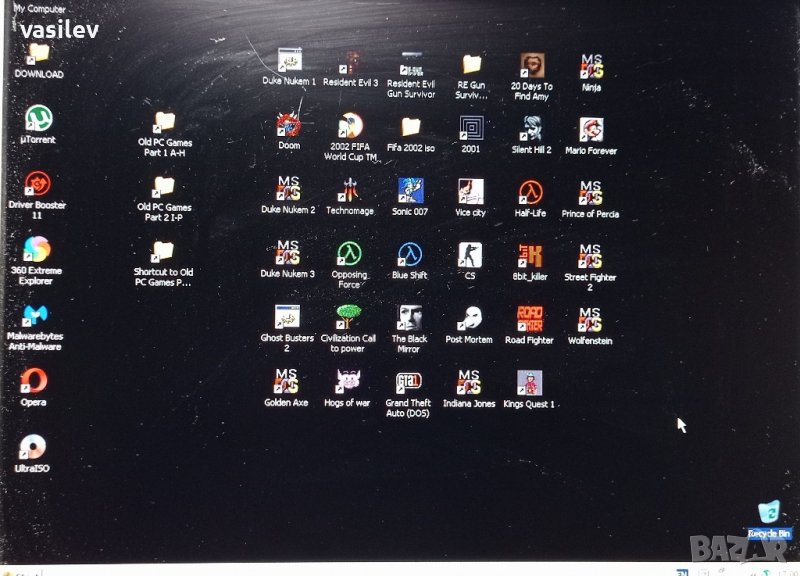This screenshot has width=800, height=576.
Task: Select the Vice City shortcut icon
Action: coord(470,192)
